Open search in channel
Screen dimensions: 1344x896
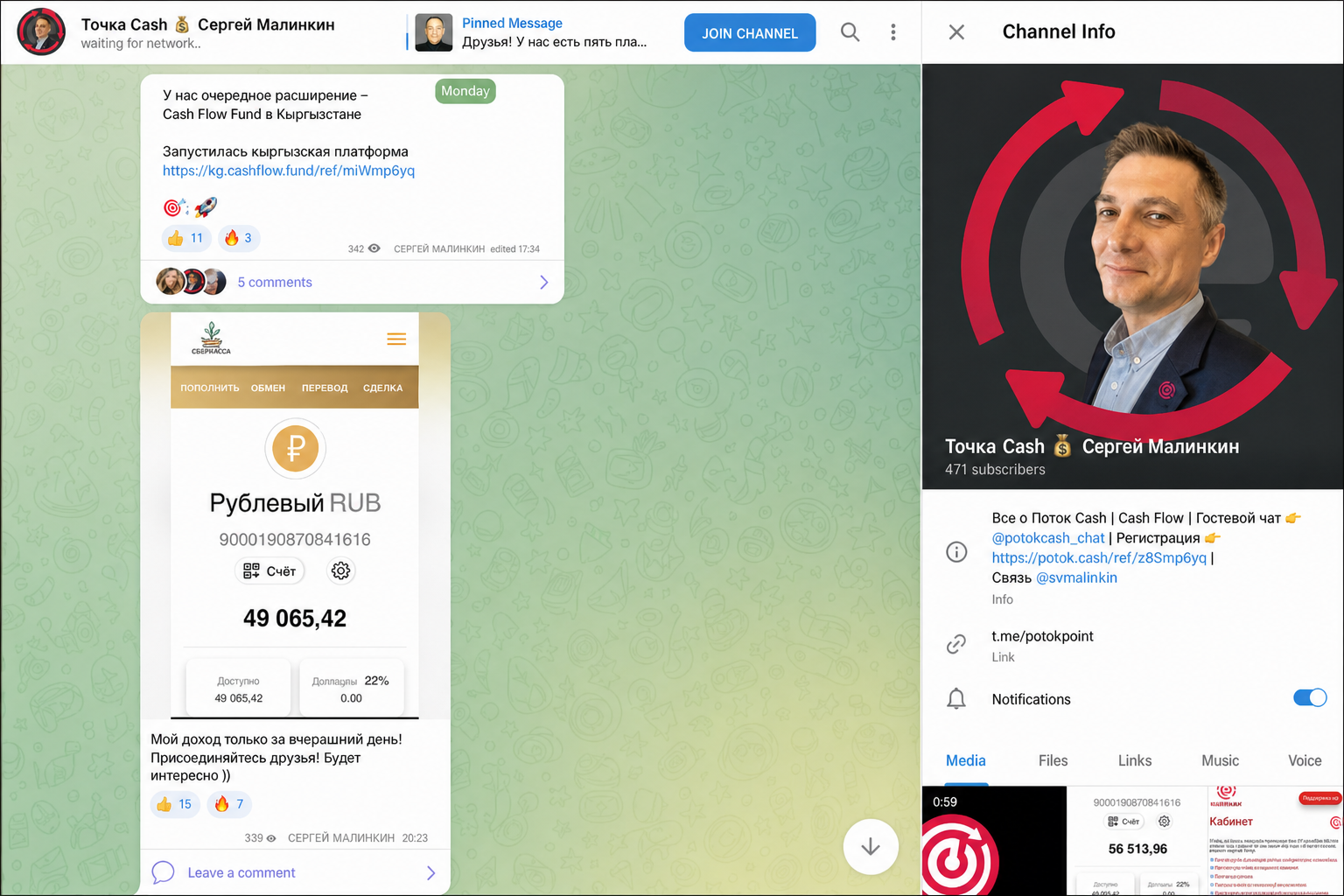pyautogui.click(x=850, y=32)
